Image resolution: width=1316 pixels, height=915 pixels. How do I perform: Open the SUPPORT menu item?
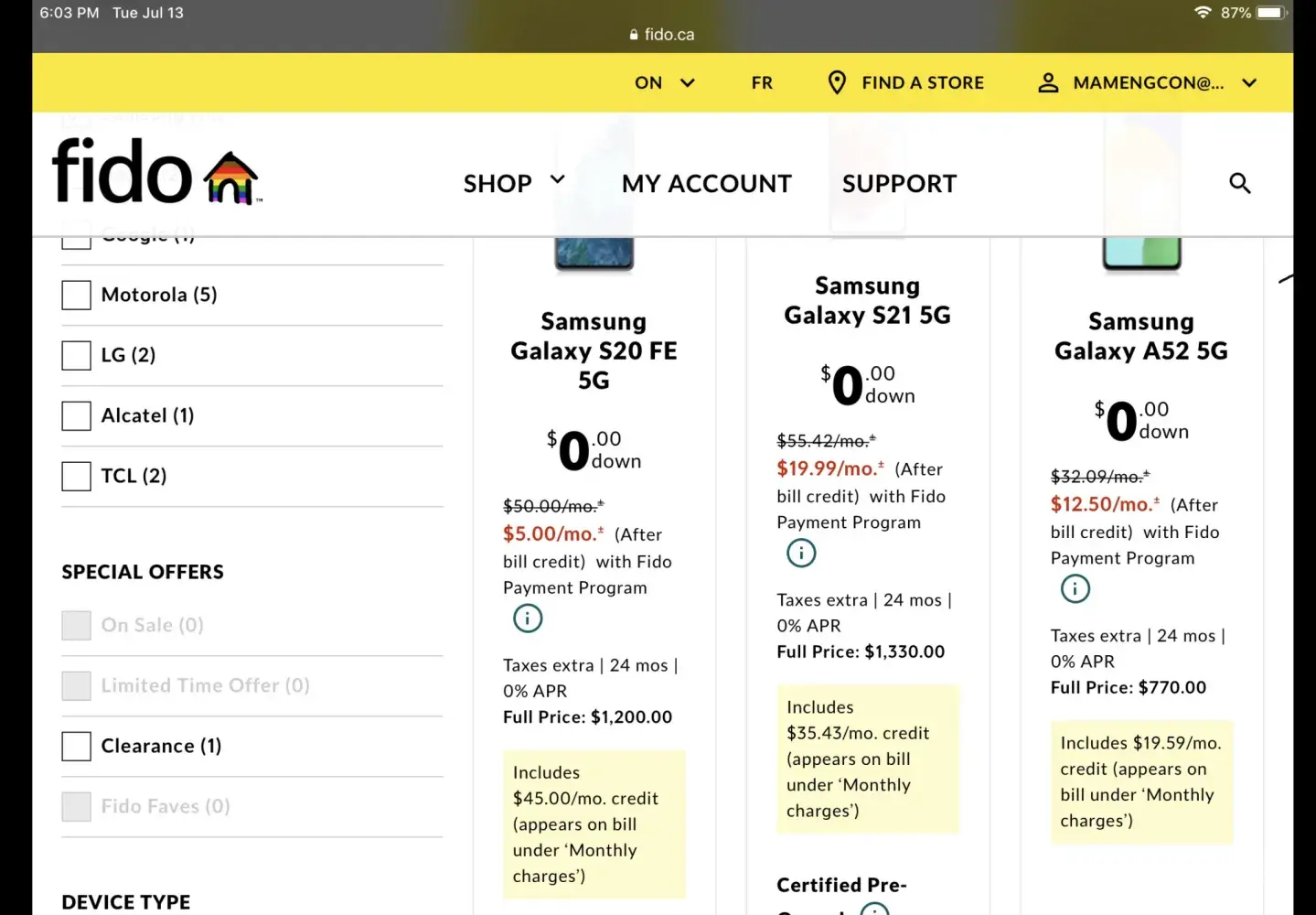coord(899,184)
